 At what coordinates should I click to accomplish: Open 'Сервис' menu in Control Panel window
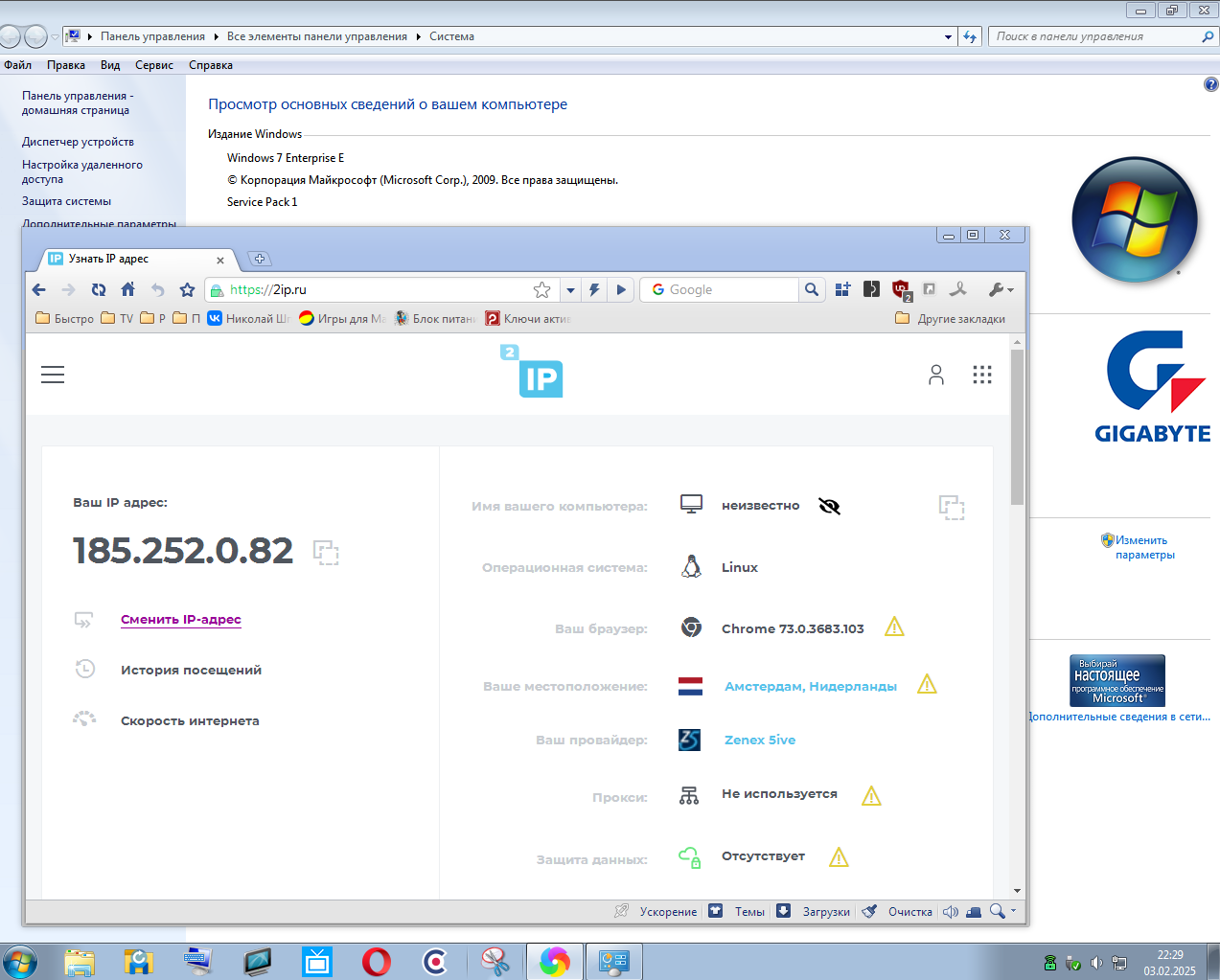click(x=154, y=65)
